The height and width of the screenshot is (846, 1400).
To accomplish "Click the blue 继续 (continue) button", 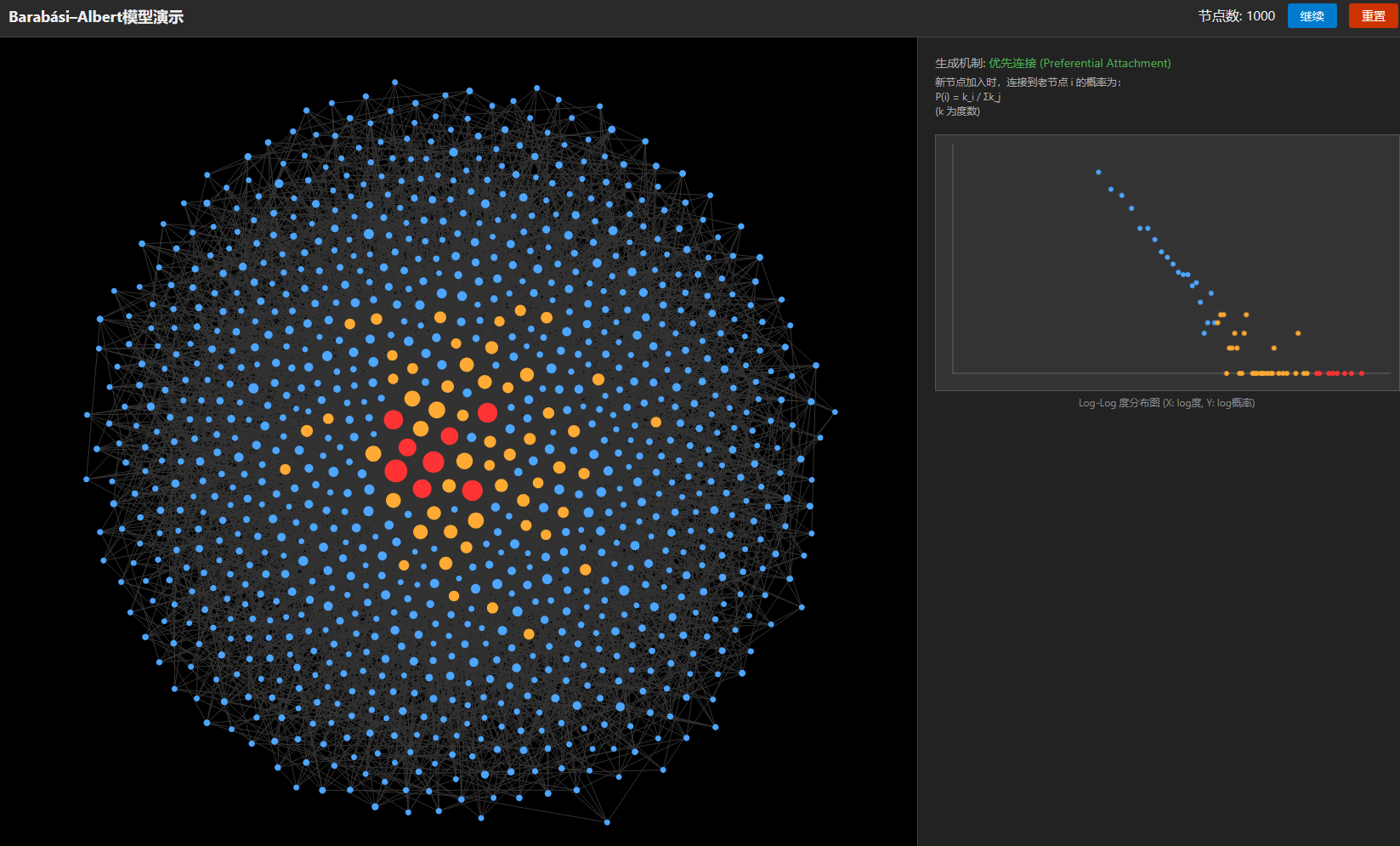I will pyautogui.click(x=1312, y=16).
